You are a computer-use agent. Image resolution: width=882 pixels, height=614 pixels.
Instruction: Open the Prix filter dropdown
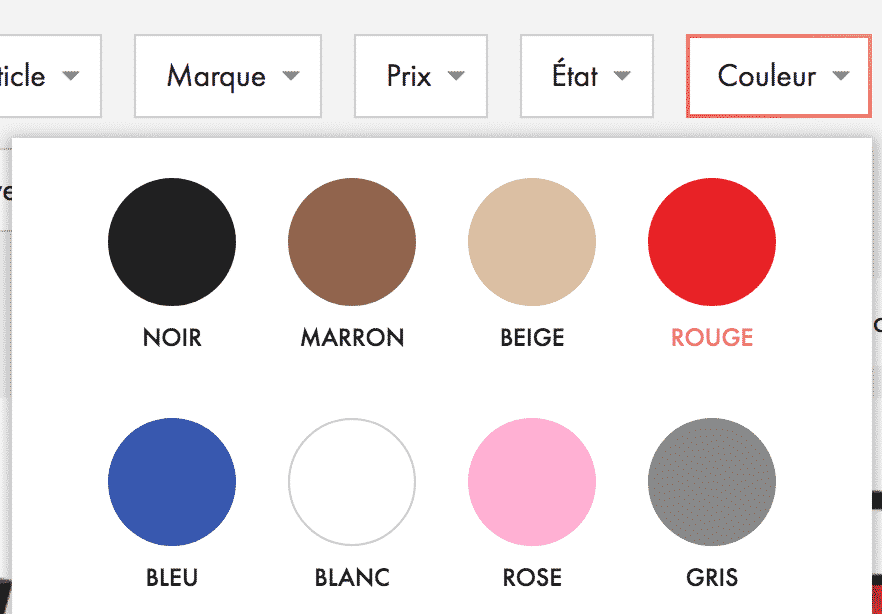coord(420,76)
